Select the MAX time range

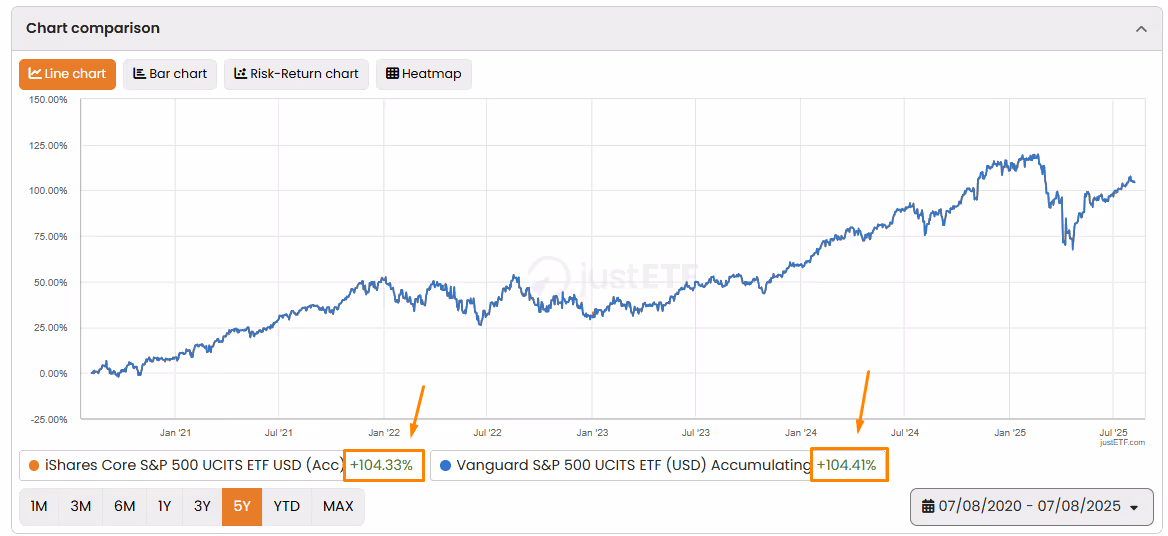(338, 507)
